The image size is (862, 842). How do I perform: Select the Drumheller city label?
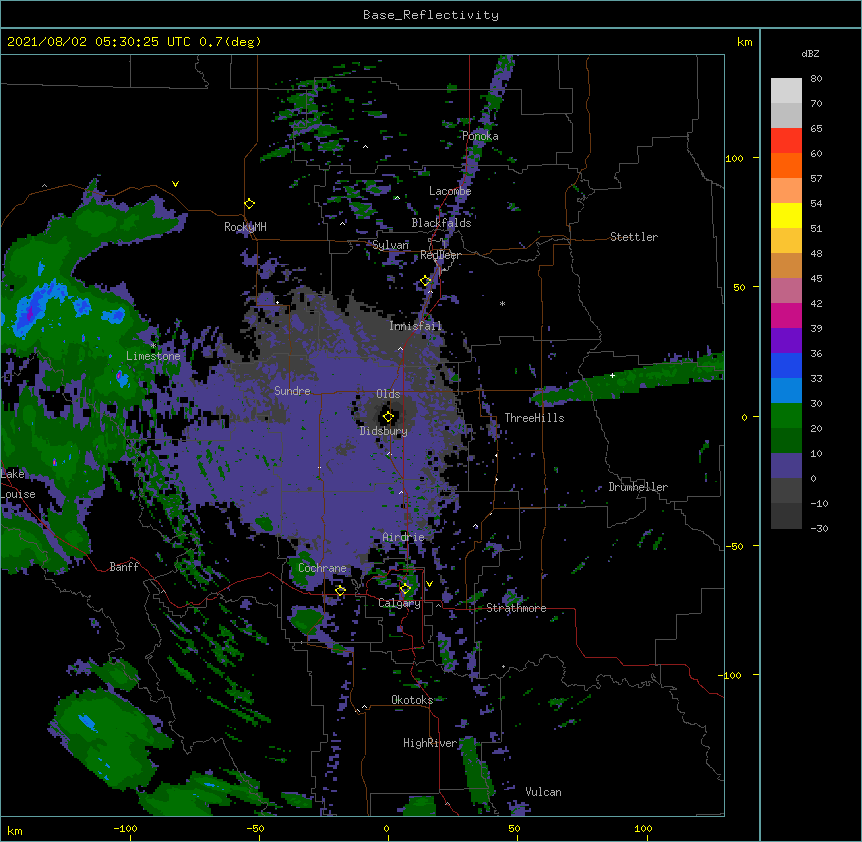coord(638,487)
